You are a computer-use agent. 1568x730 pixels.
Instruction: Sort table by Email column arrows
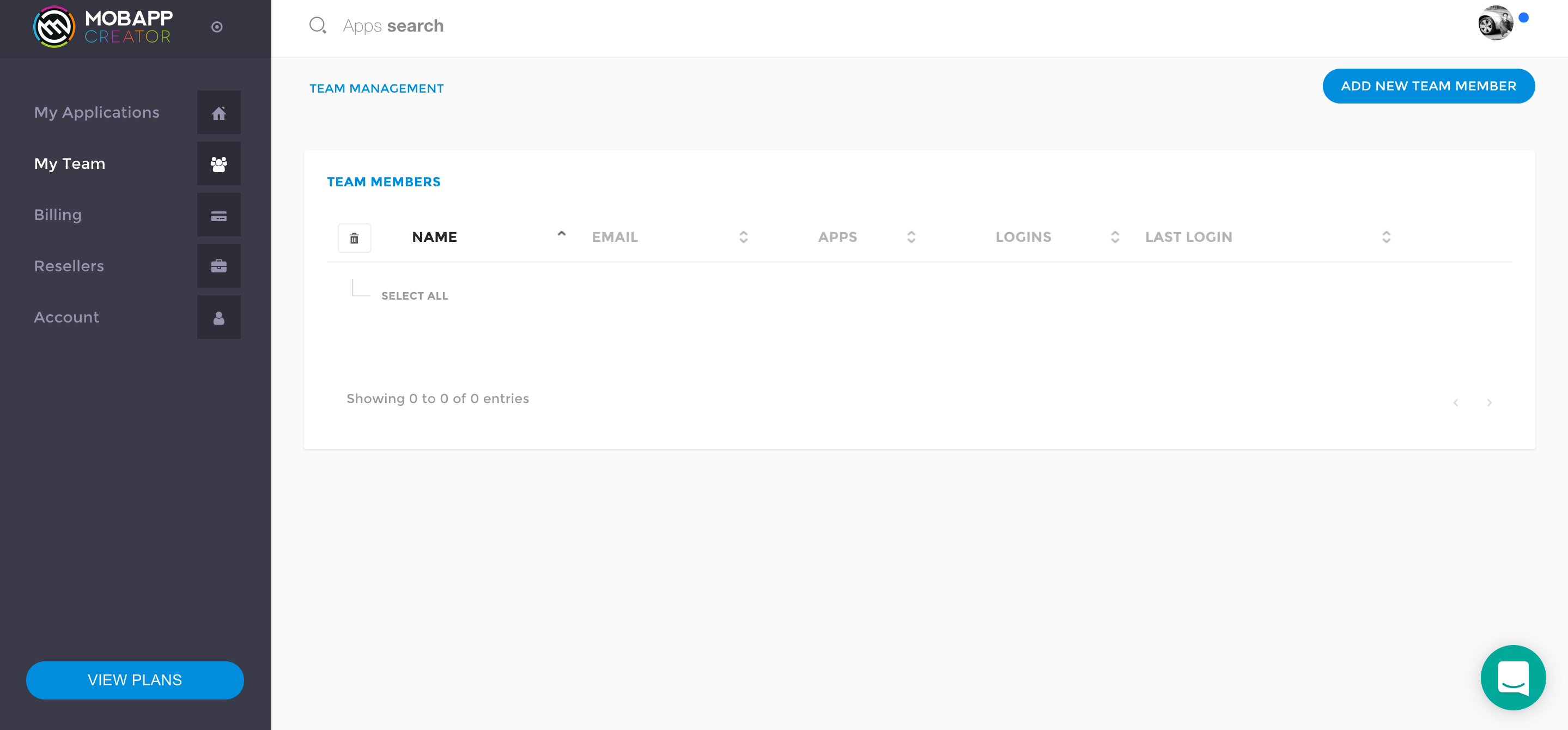pyautogui.click(x=743, y=238)
